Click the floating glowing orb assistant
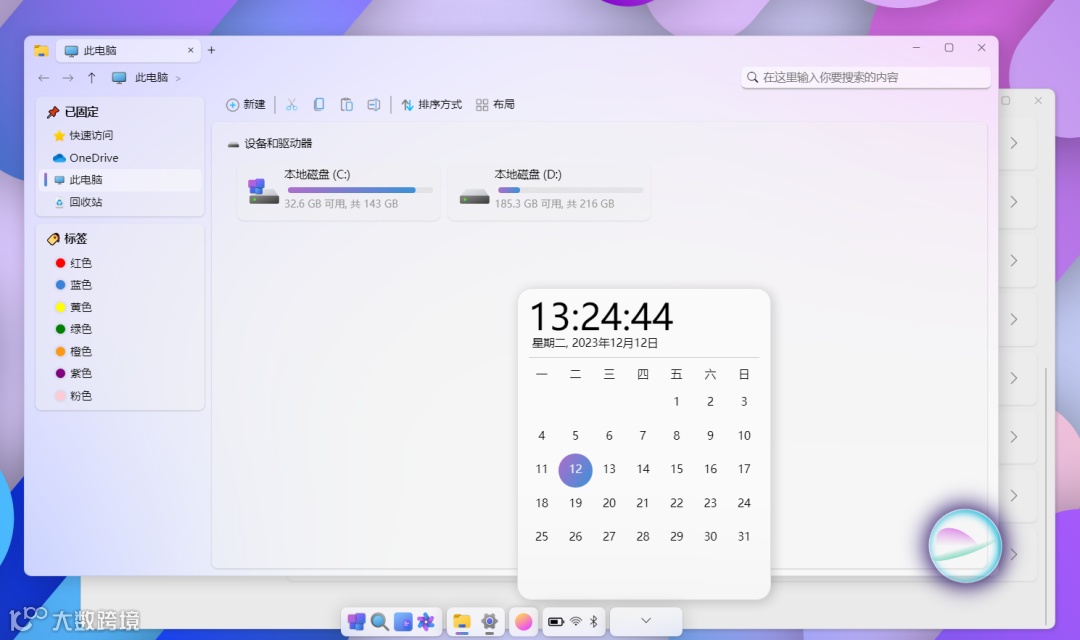 (x=964, y=546)
